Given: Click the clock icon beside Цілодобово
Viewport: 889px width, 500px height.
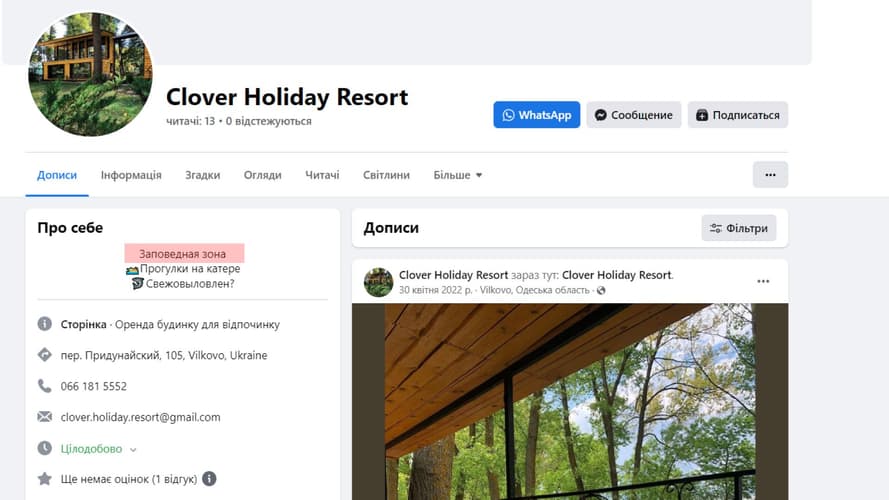Looking at the screenshot, I should click(x=44, y=448).
